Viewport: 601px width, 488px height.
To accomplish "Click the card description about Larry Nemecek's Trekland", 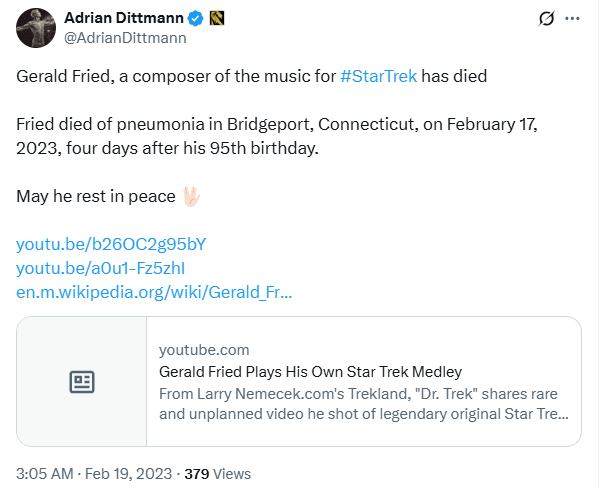I will 364,403.
